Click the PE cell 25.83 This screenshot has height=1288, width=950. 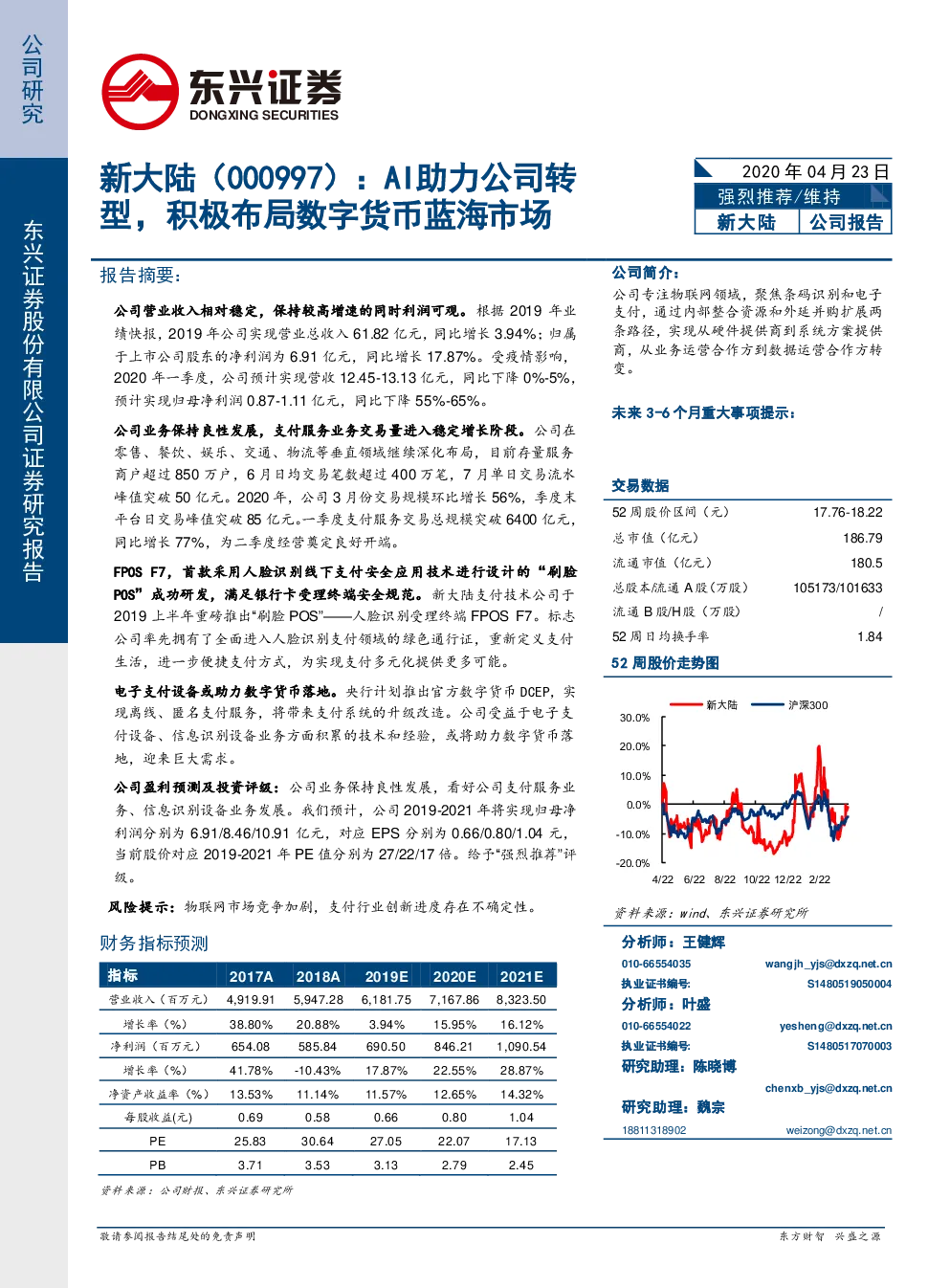click(x=250, y=1142)
